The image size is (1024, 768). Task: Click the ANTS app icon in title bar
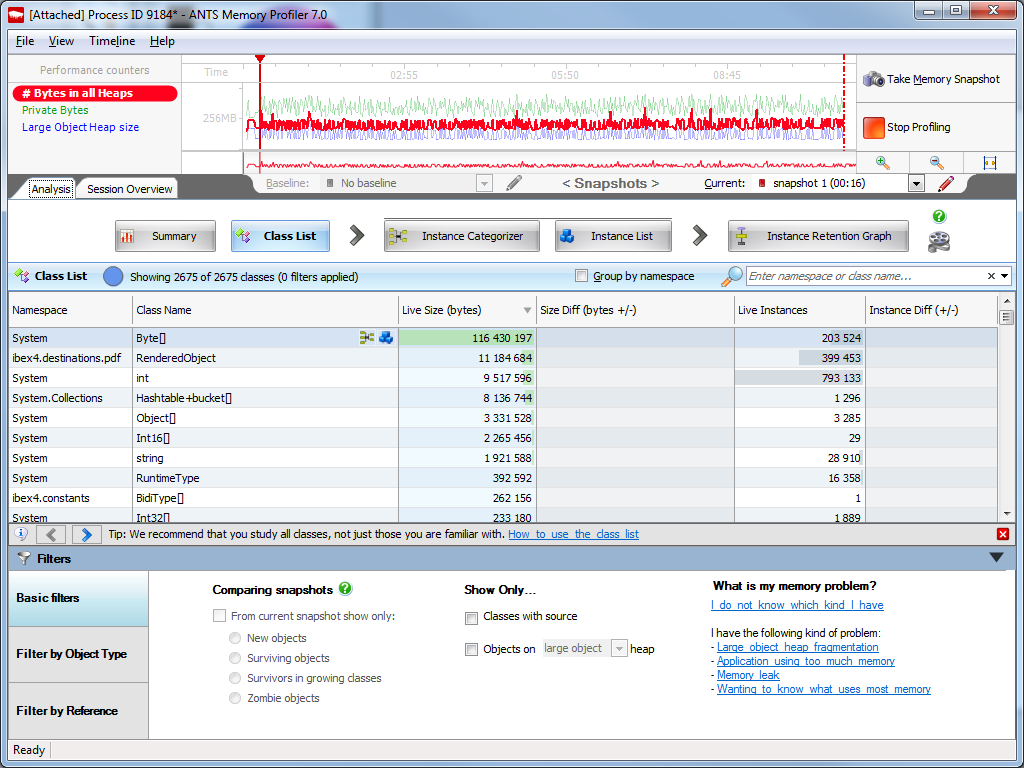pos(16,14)
